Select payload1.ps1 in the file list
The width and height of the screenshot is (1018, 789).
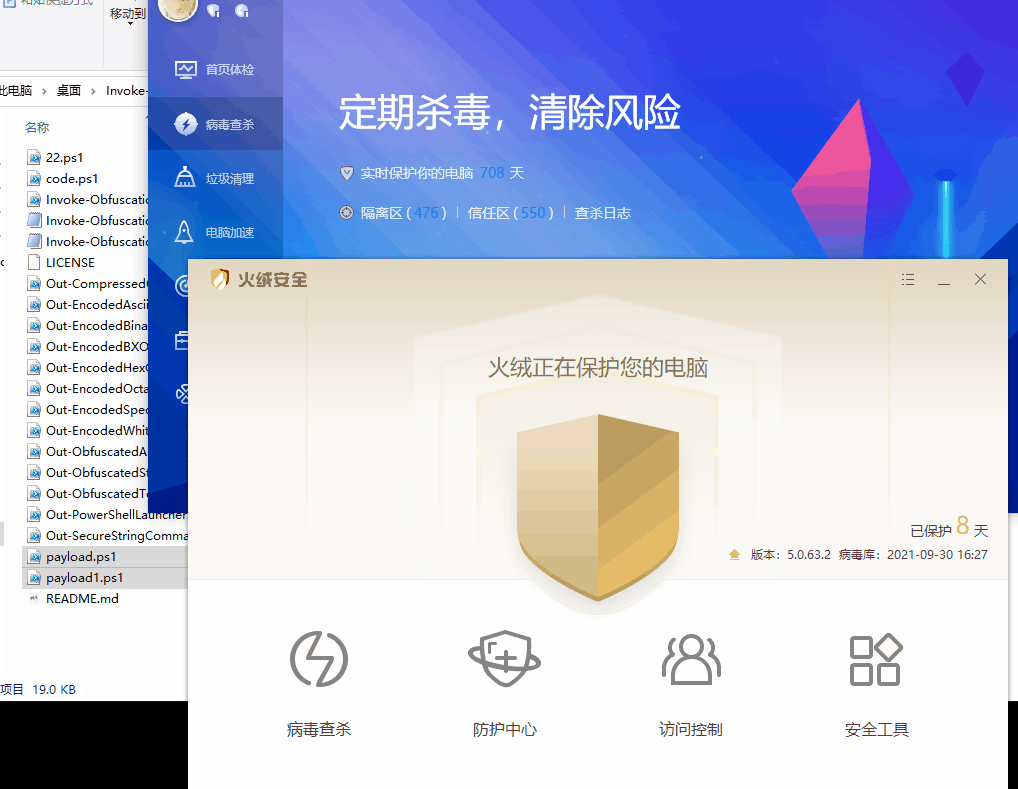click(84, 577)
